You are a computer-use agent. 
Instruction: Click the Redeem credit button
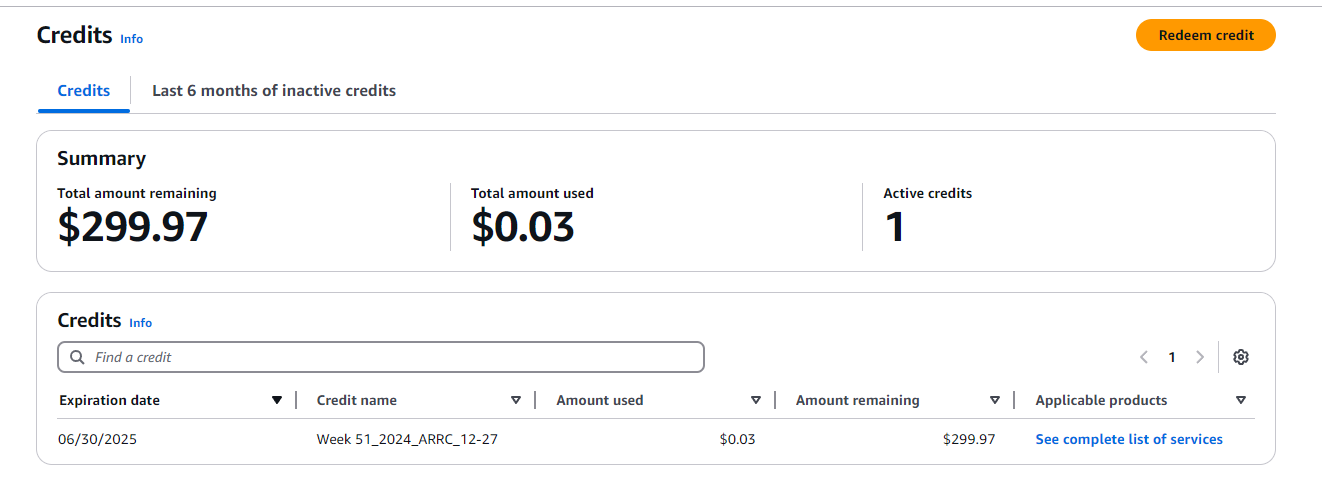1206,35
